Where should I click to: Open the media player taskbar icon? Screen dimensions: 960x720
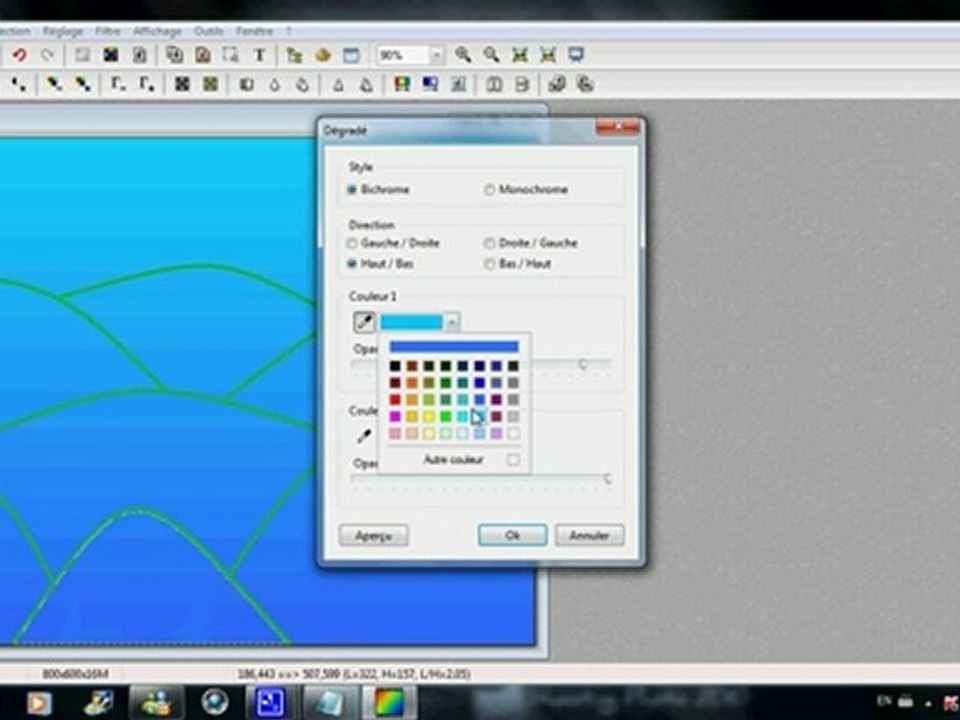tap(38, 703)
